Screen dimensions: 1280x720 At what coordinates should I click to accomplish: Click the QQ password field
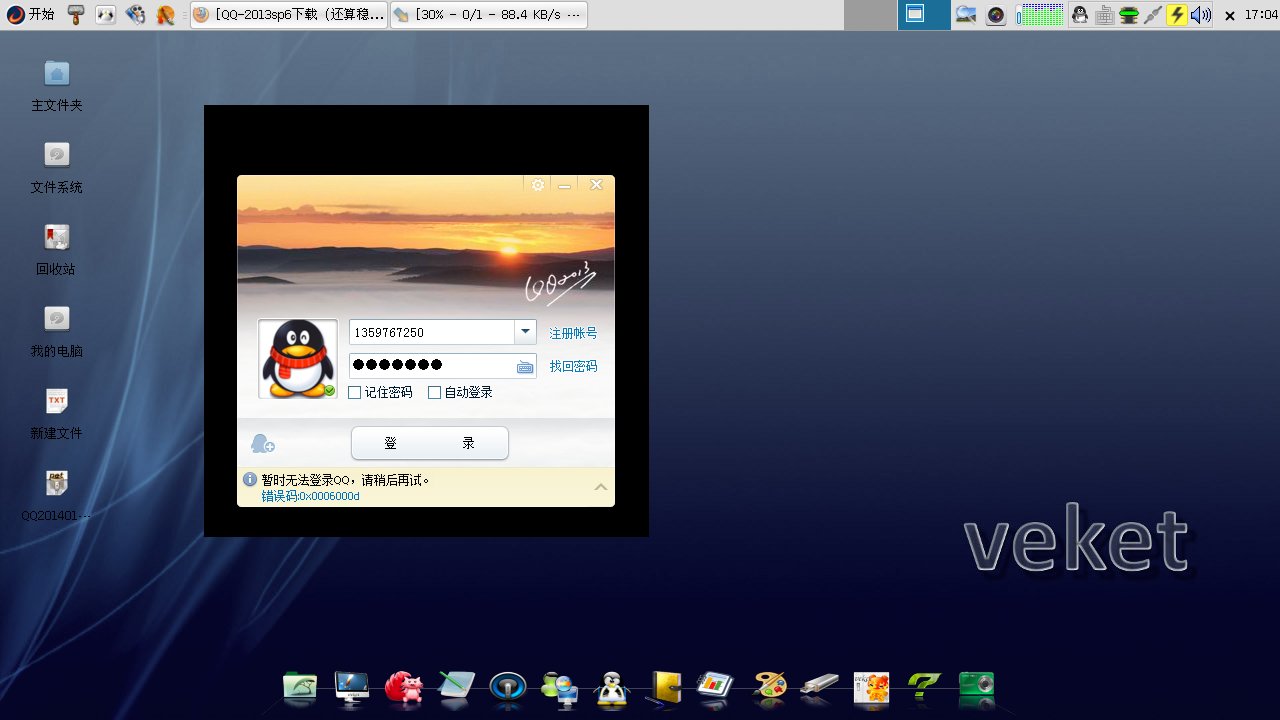(443, 366)
